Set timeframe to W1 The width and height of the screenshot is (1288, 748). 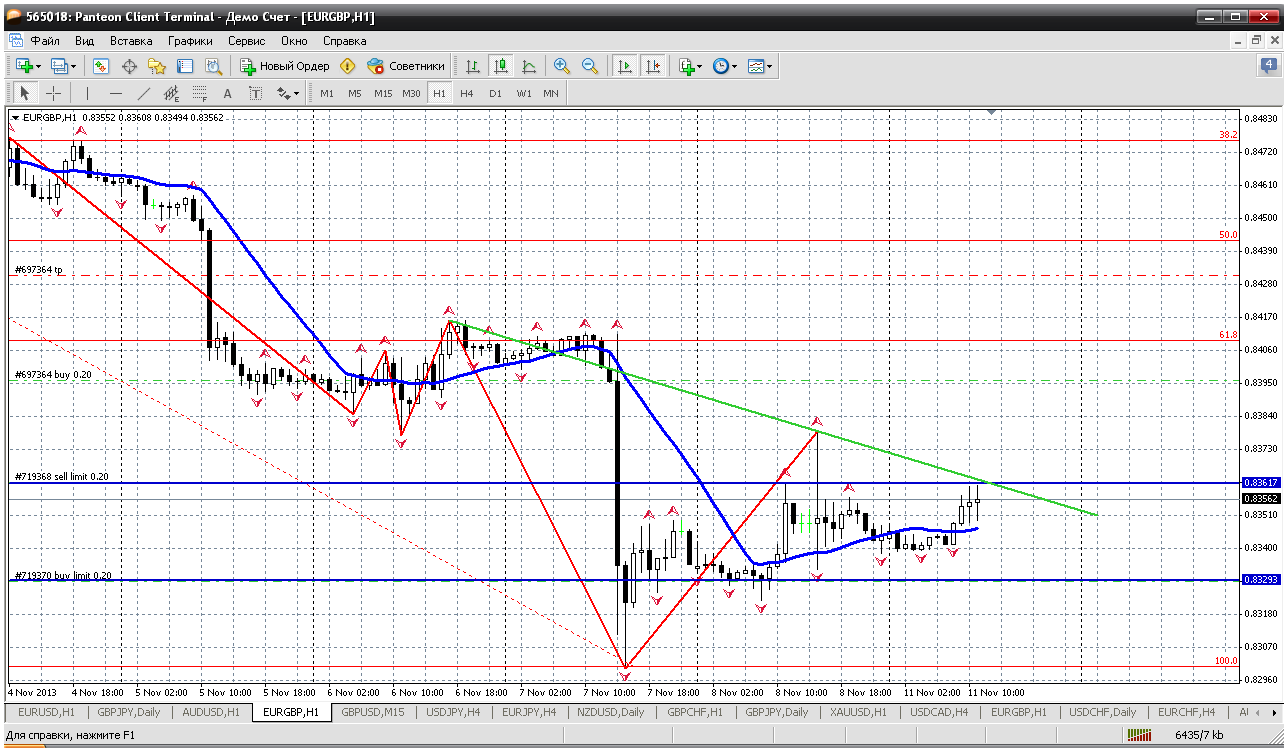point(524,93)
